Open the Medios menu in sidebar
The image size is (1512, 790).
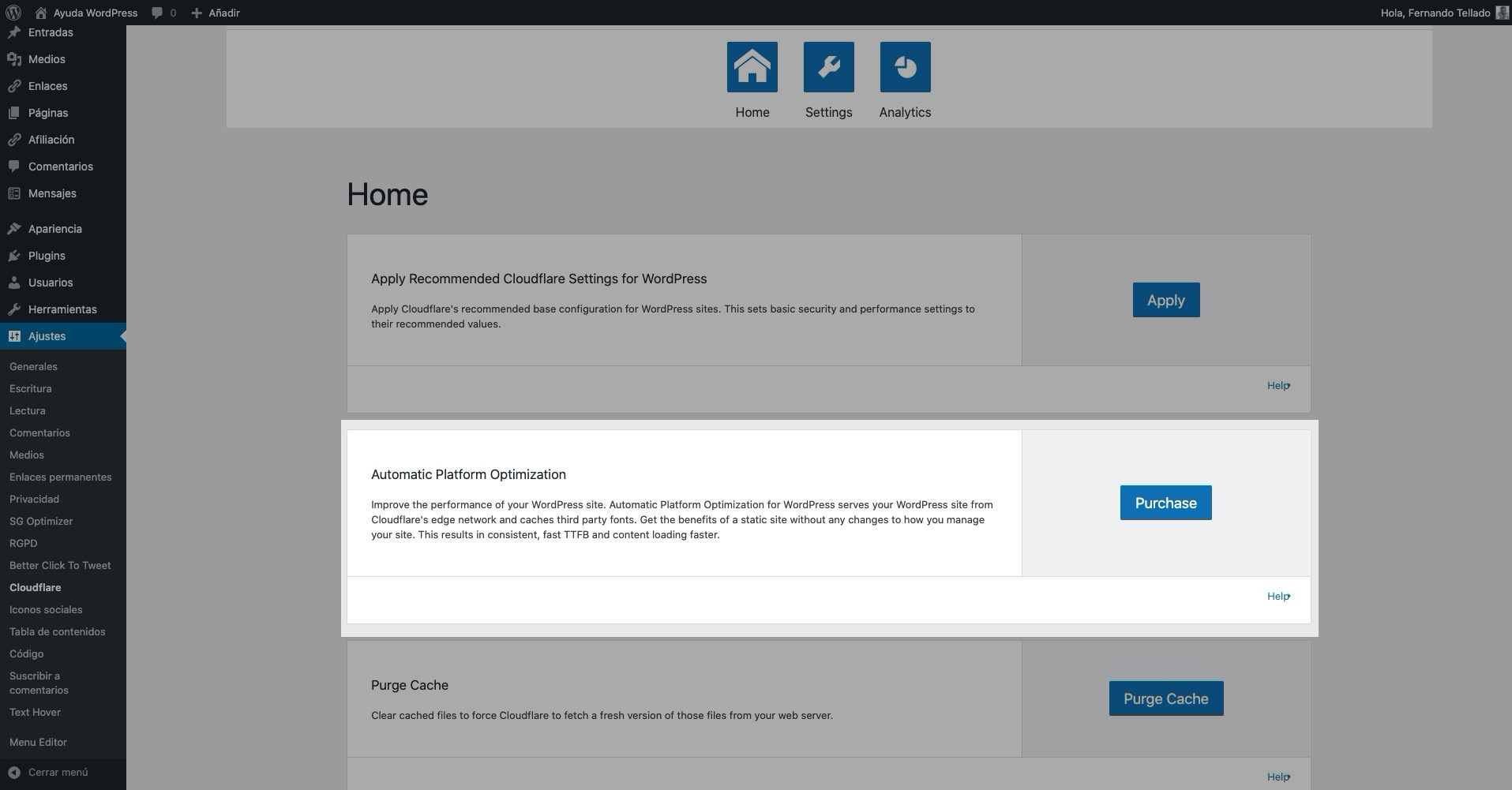pyautogui.click(x=47, y=59)
